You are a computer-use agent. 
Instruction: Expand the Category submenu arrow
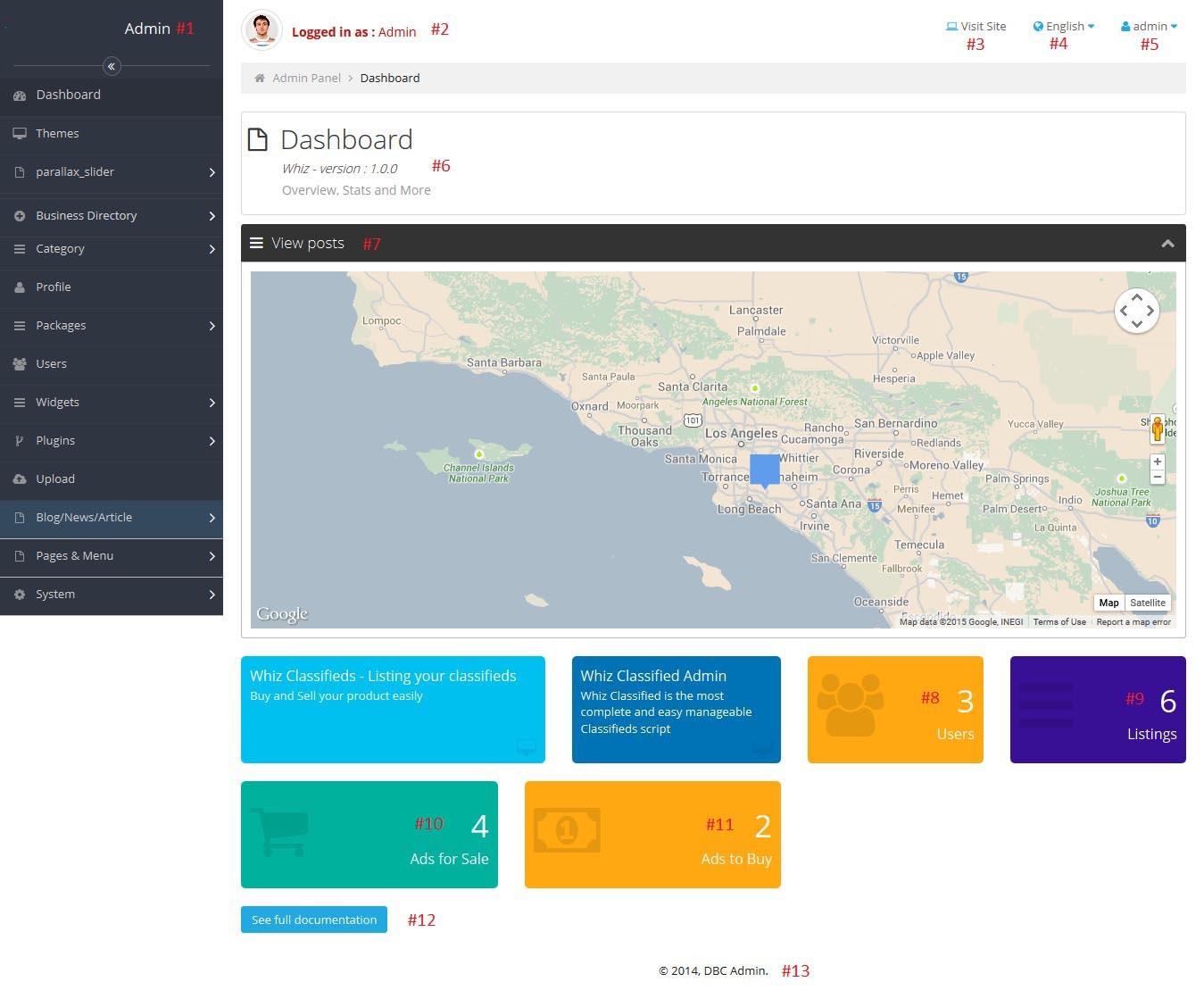click(x=212, y=249)
